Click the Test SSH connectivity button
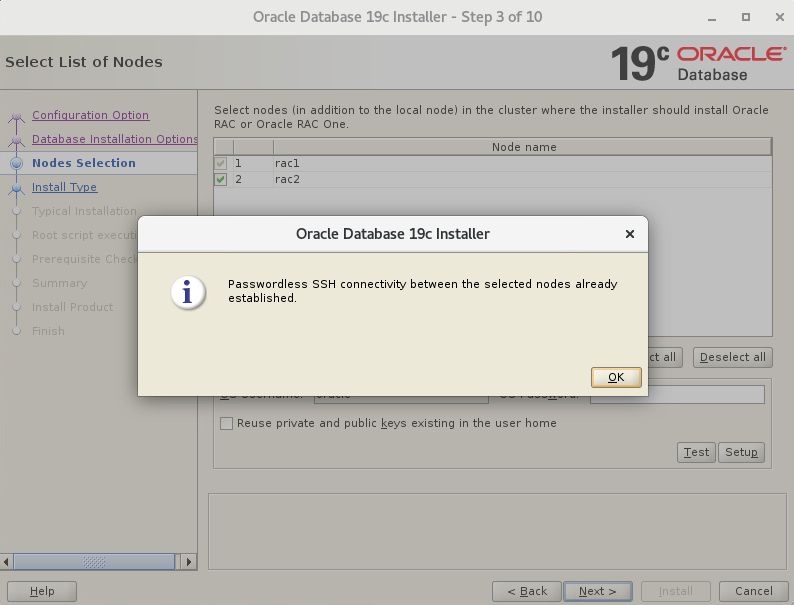 pyautogui.click(x=696, y=452)
